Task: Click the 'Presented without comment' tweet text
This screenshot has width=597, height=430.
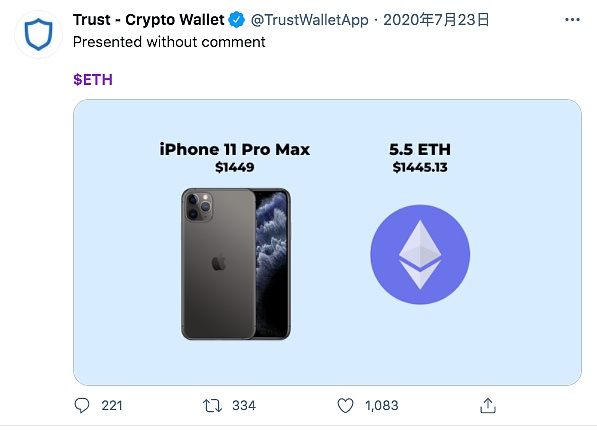Action: [169, 42]
